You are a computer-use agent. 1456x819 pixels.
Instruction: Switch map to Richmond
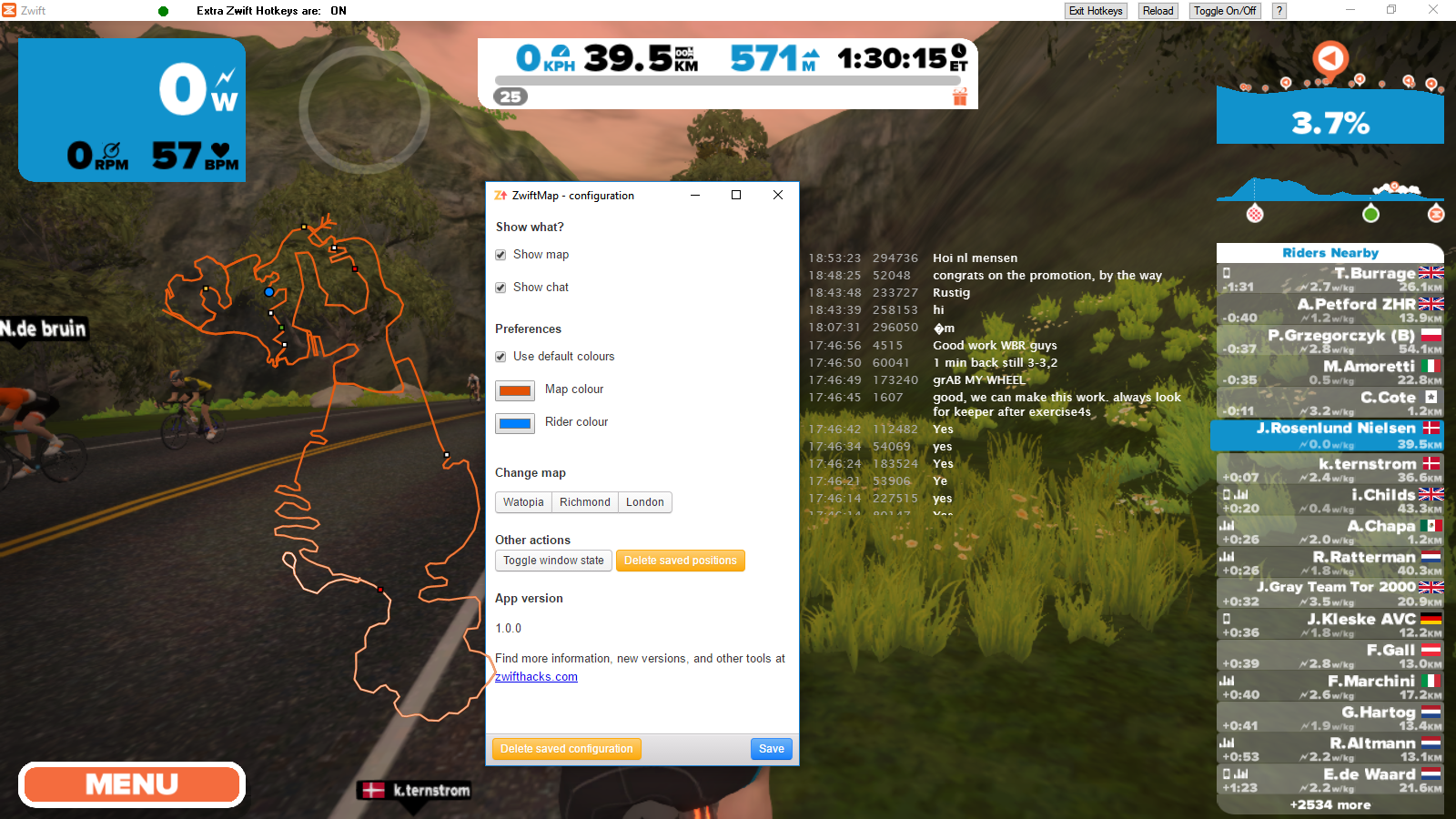585,502
